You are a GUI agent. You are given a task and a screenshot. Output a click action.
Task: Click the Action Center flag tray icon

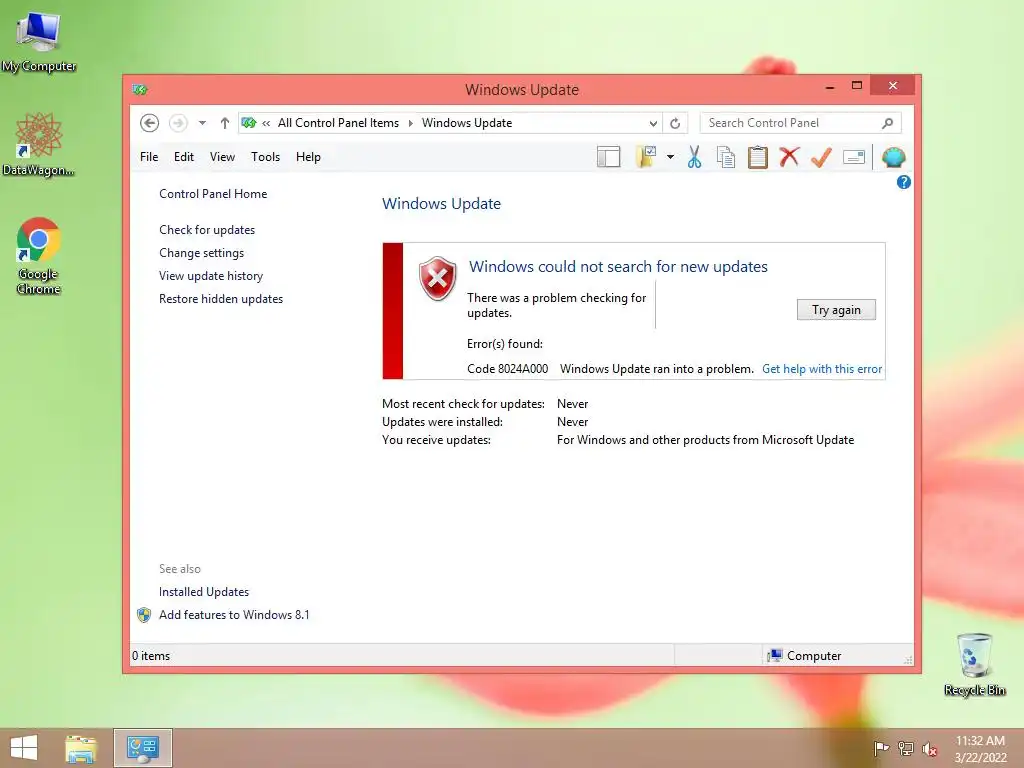881,748
